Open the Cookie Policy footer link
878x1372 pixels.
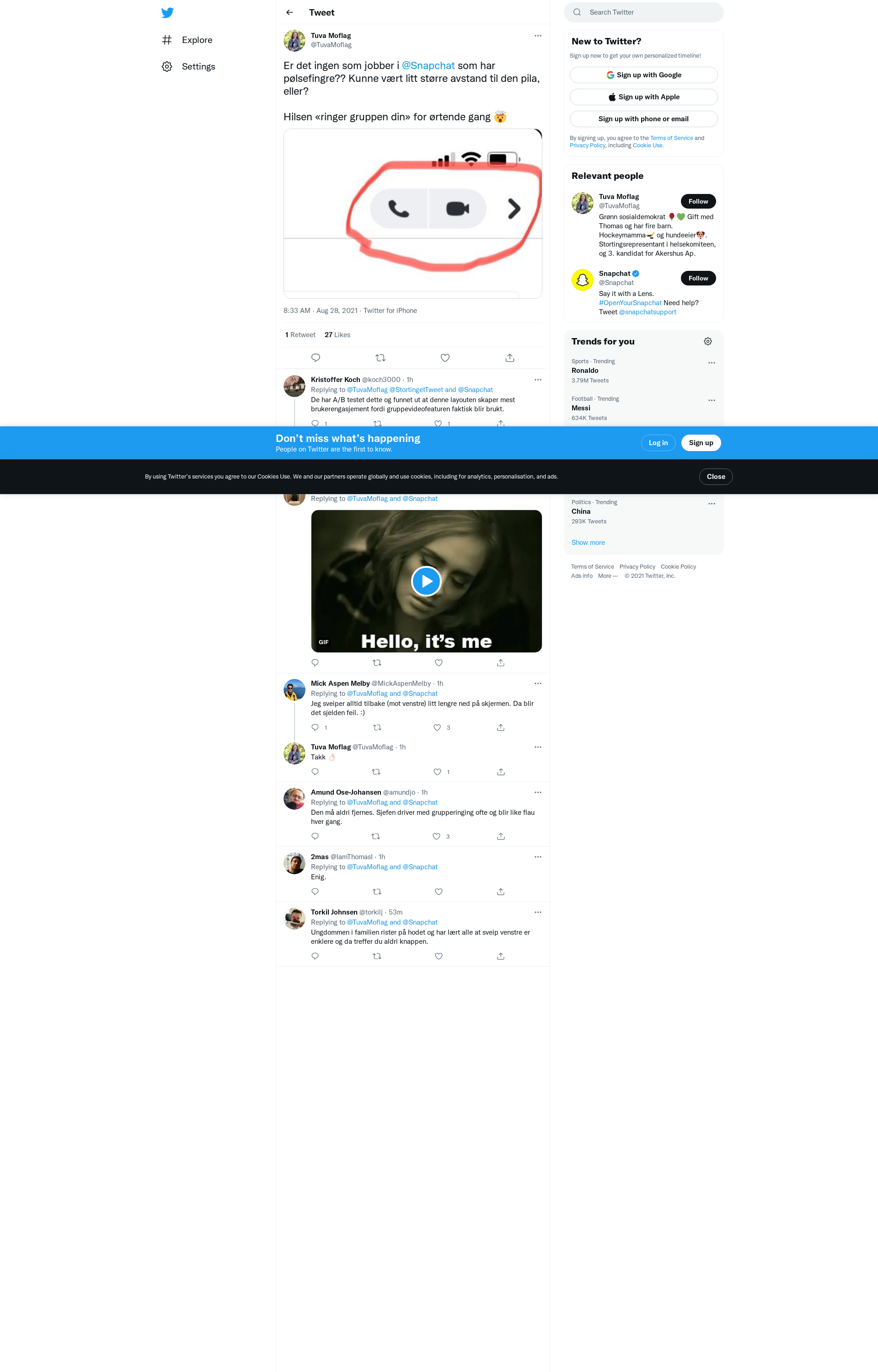[678, 567]
